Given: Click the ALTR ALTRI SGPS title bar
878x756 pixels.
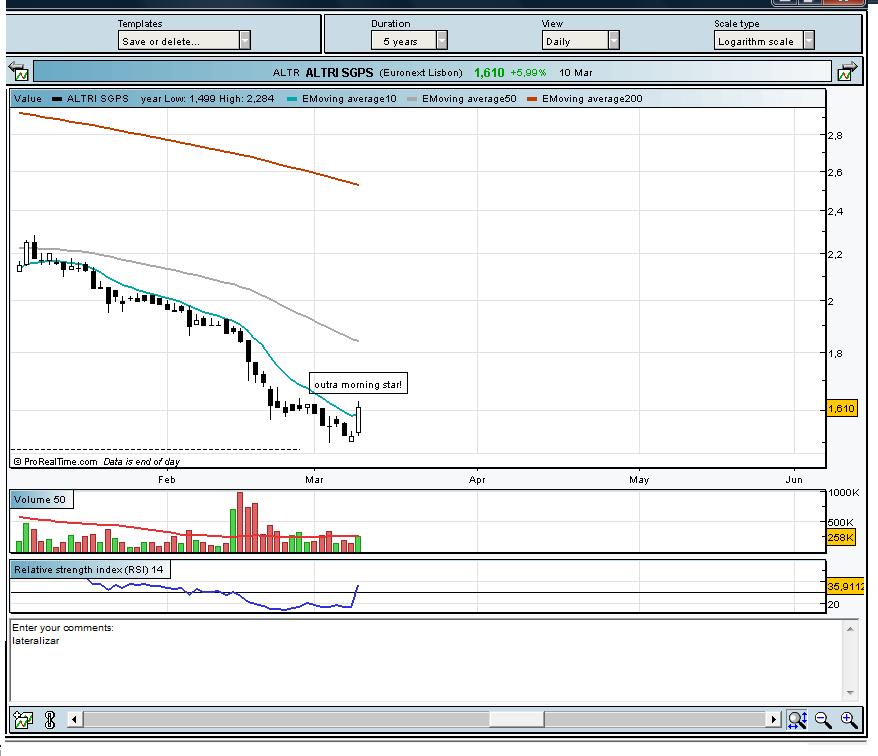Looking at the screenshot, I should [x=432, y=72].
